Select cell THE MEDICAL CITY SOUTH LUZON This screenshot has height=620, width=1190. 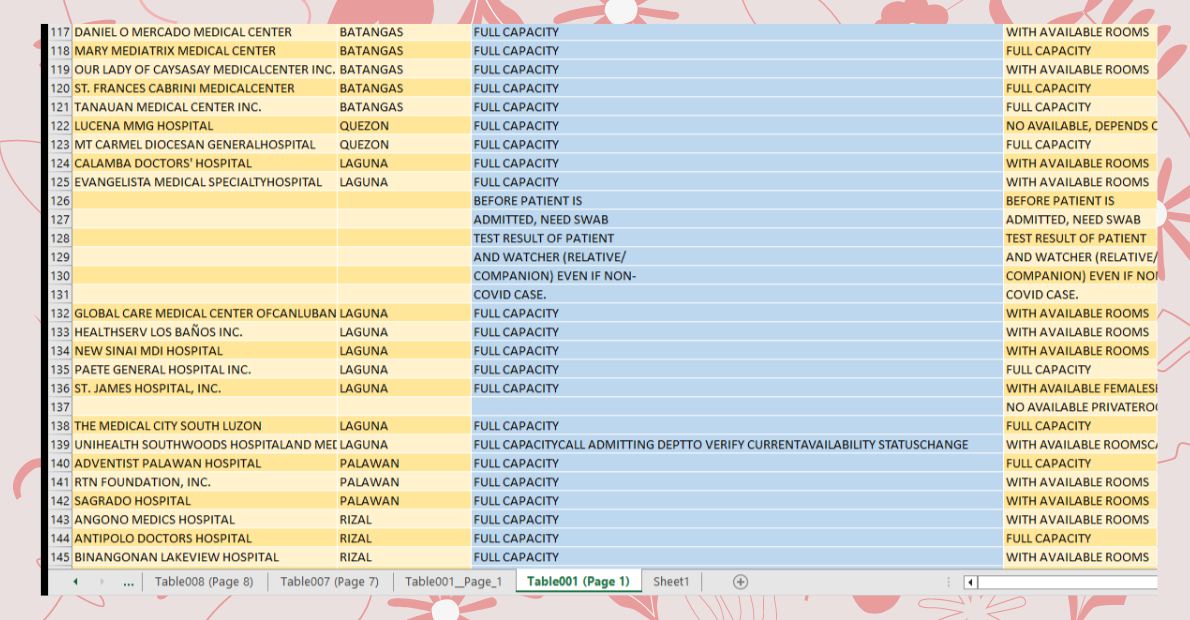coord(205,426)
